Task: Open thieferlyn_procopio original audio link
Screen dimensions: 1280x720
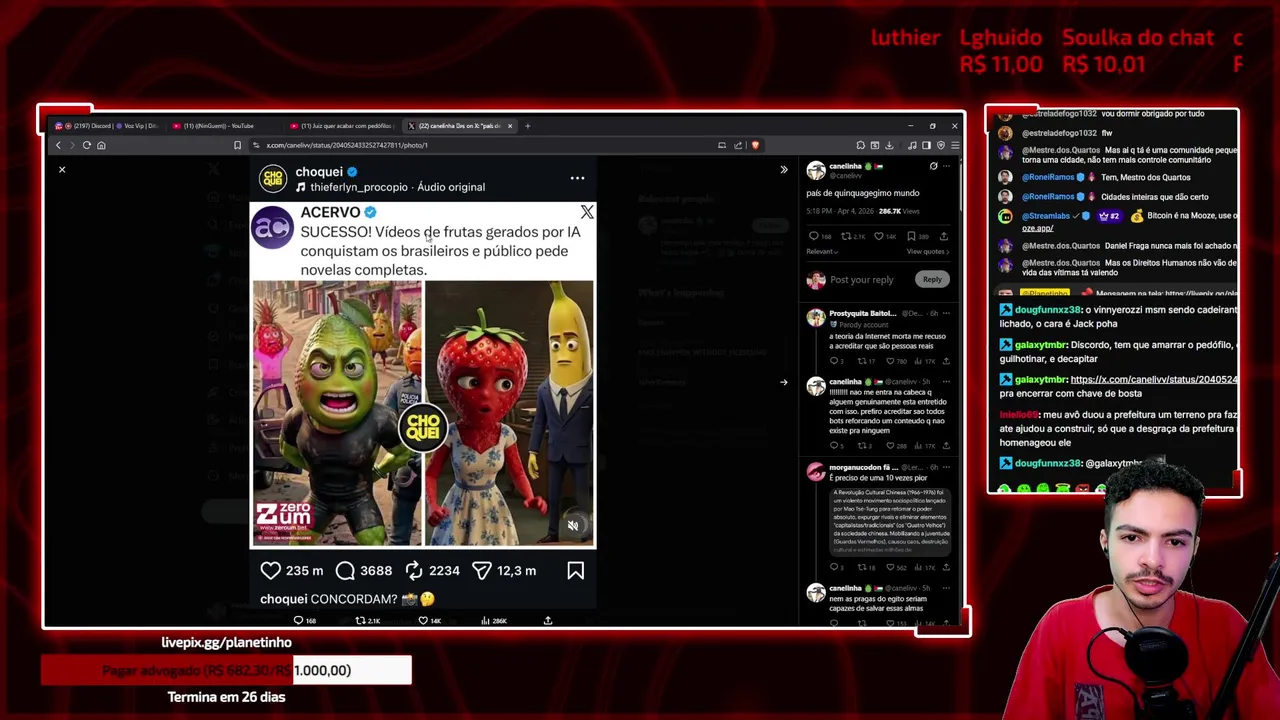Action: click(397, 187)
